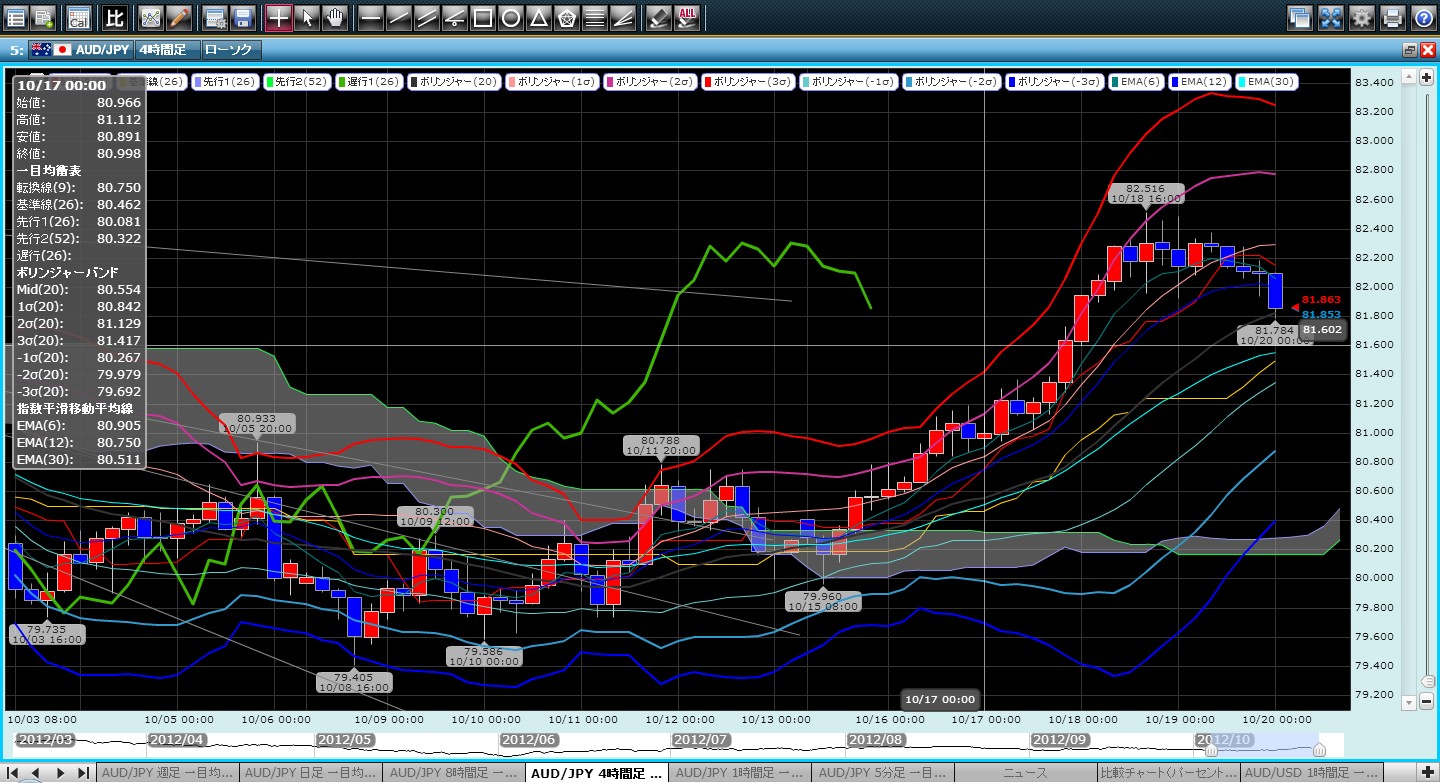Screen dimensions: 1440x783
Task: Select the crosshair cursor tool
Action: coord(279,17)
